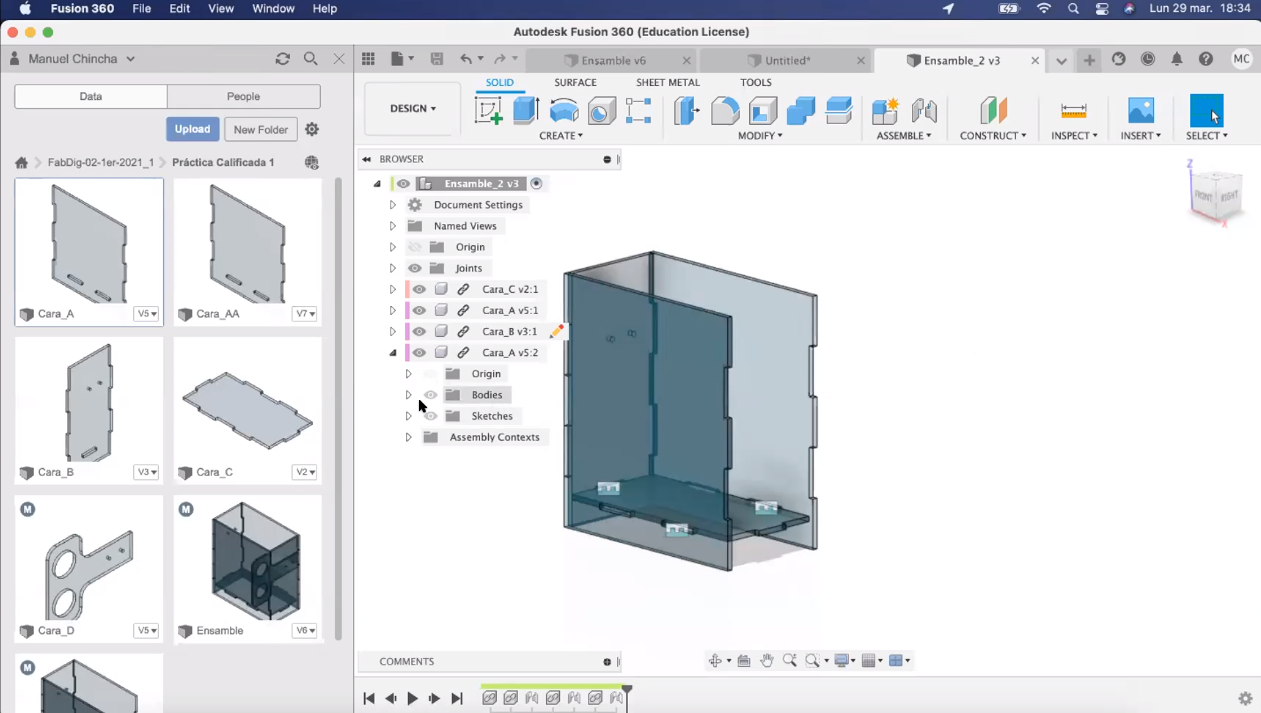
Task: Click the Select tool icon
Action: point(1206,110)
